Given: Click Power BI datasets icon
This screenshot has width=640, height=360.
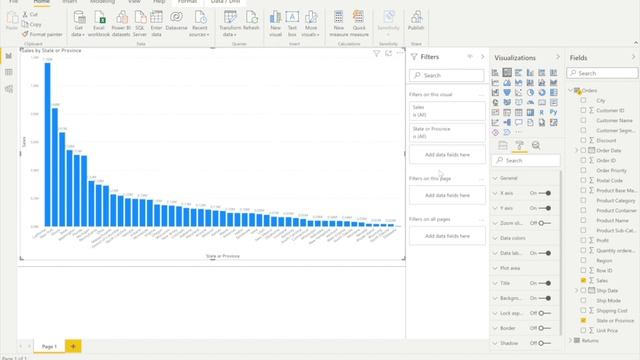Looking at the screenshot, I should pos(121,24).
